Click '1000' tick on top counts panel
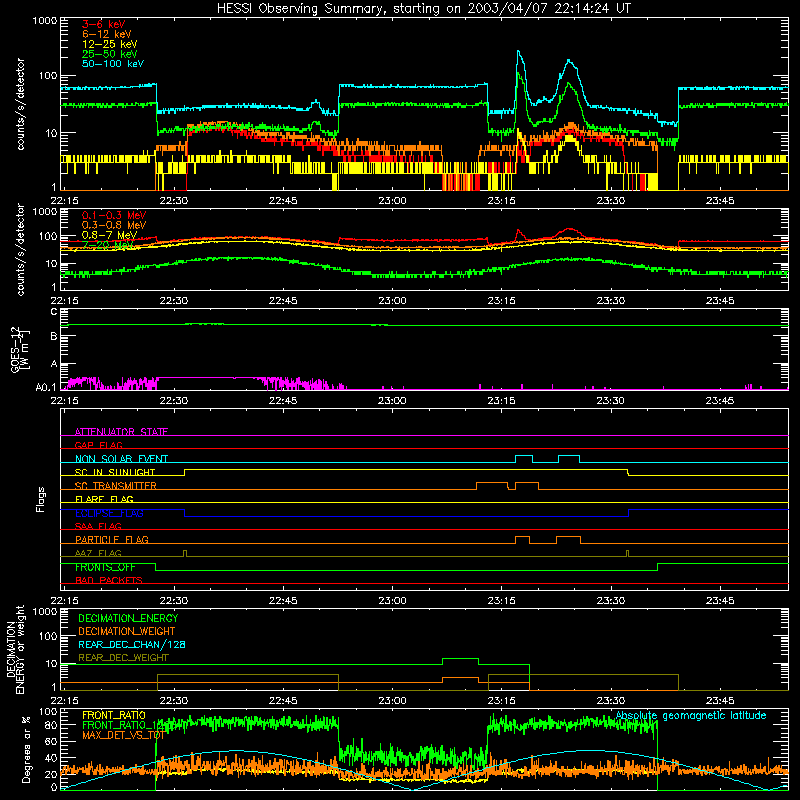This screenshot has width=800, height=800. (x=45, y=21)
